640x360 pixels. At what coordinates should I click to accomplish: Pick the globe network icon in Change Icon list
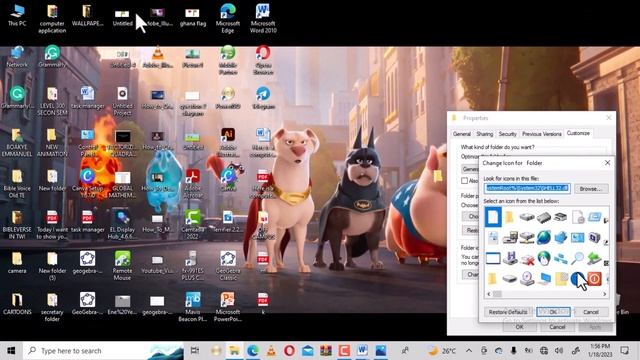pos(543,237)
